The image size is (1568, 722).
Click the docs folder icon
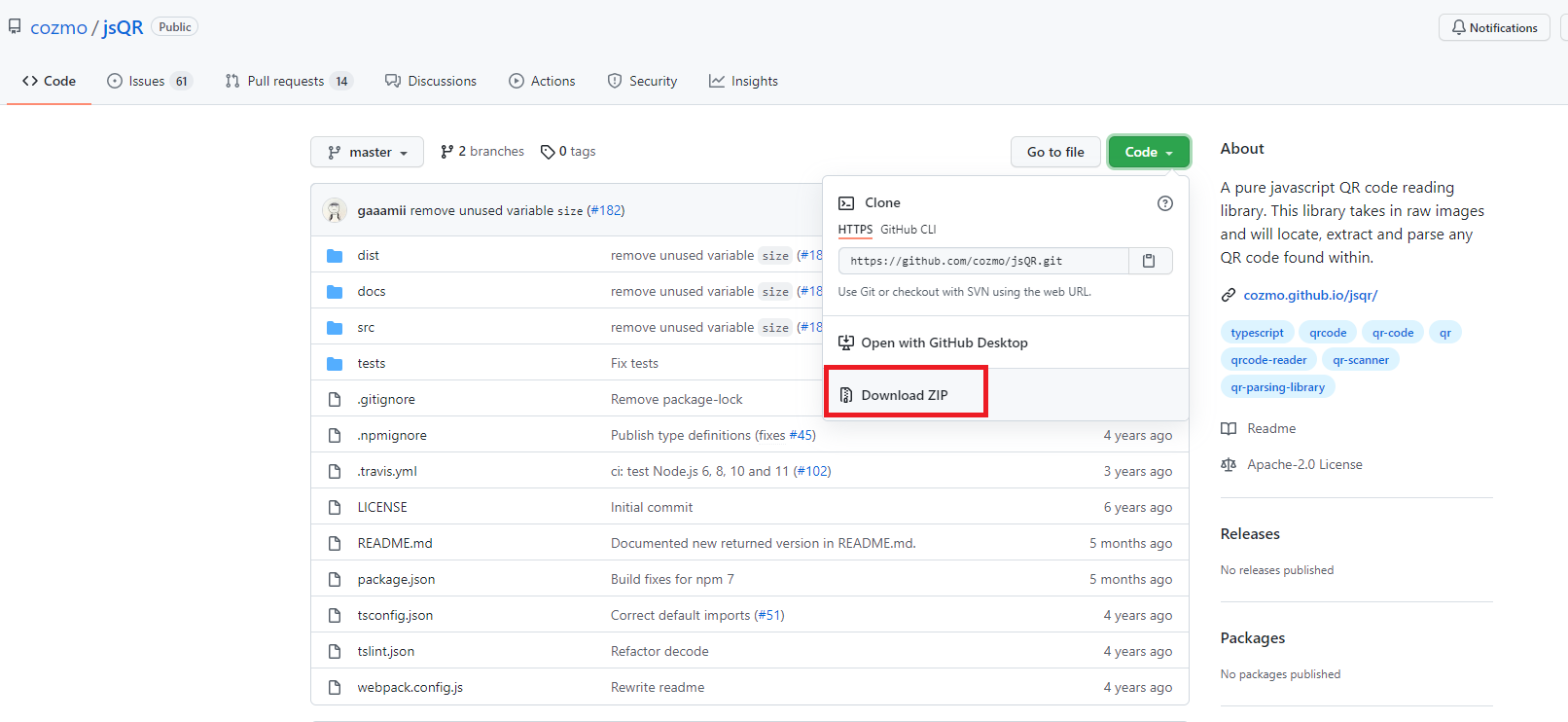[335, 292]
